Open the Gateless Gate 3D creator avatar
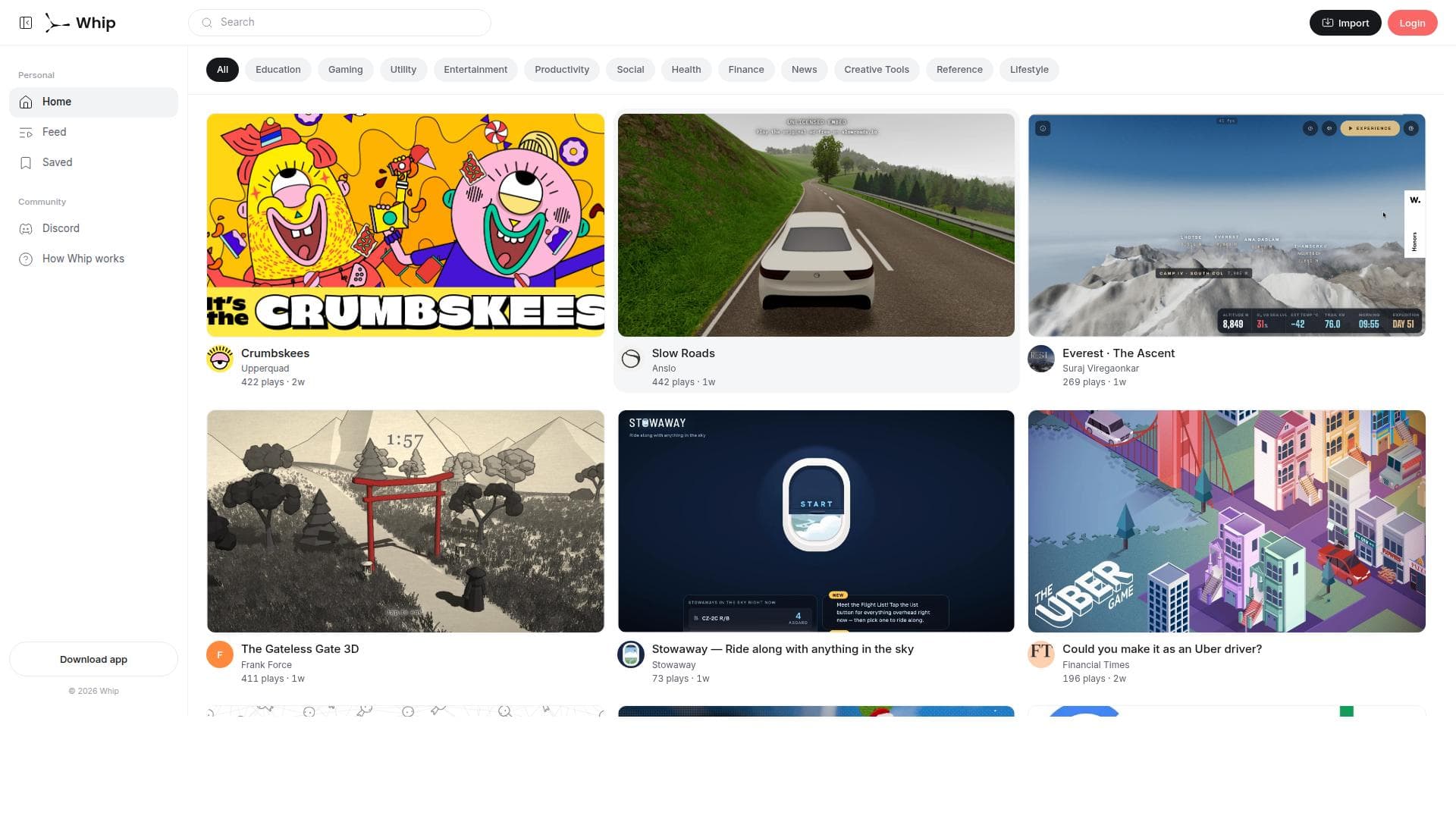Screen dimensions: 1456x819 click(220, 654)
